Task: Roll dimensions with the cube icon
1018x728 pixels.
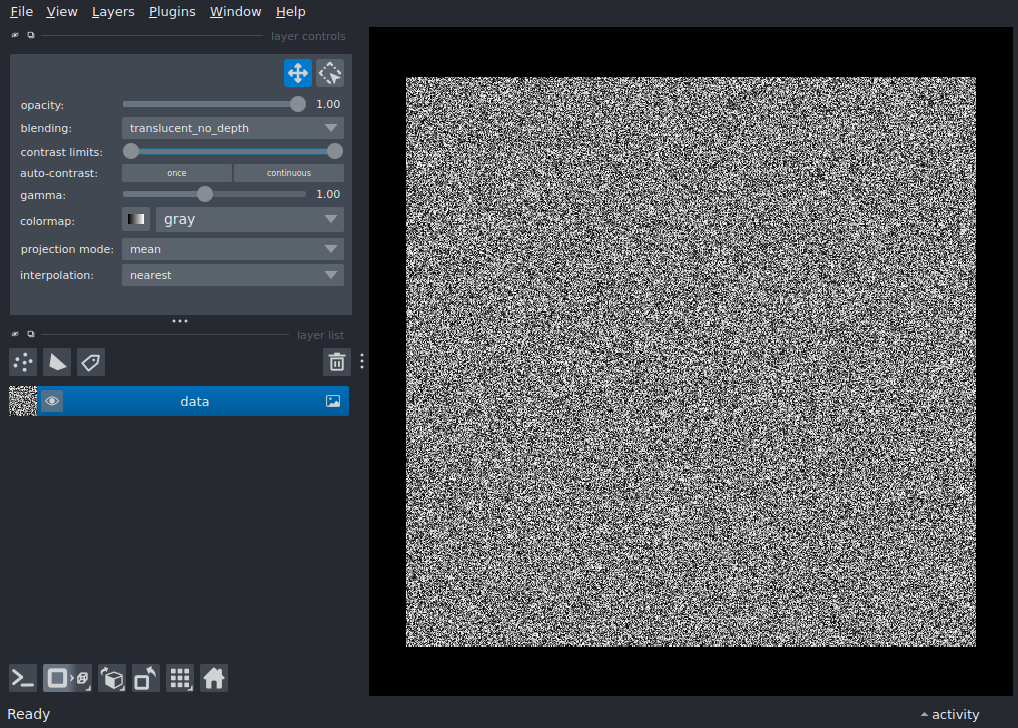Action: coord(112,678)
